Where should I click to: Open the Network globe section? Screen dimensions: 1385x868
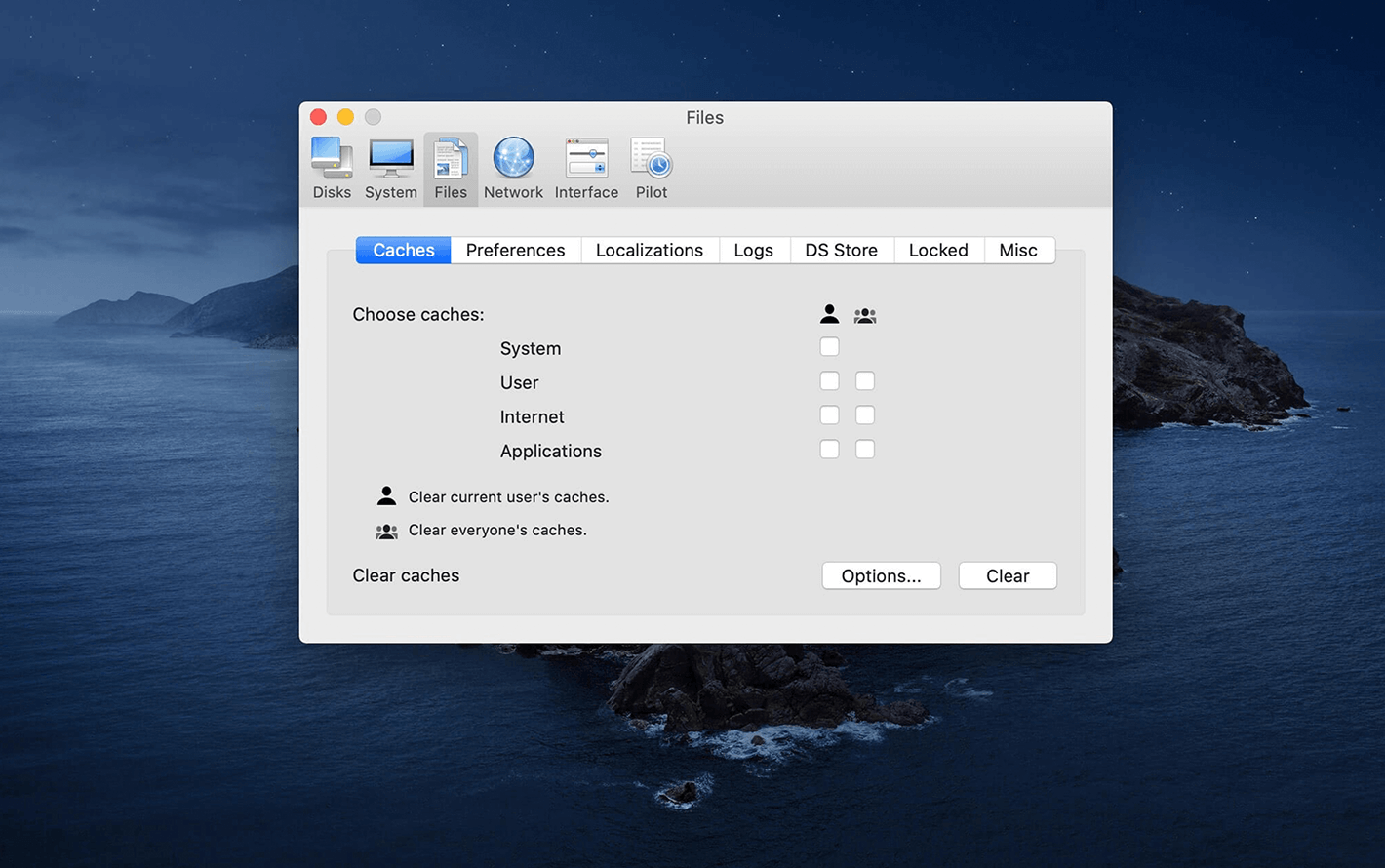(513, 168)
